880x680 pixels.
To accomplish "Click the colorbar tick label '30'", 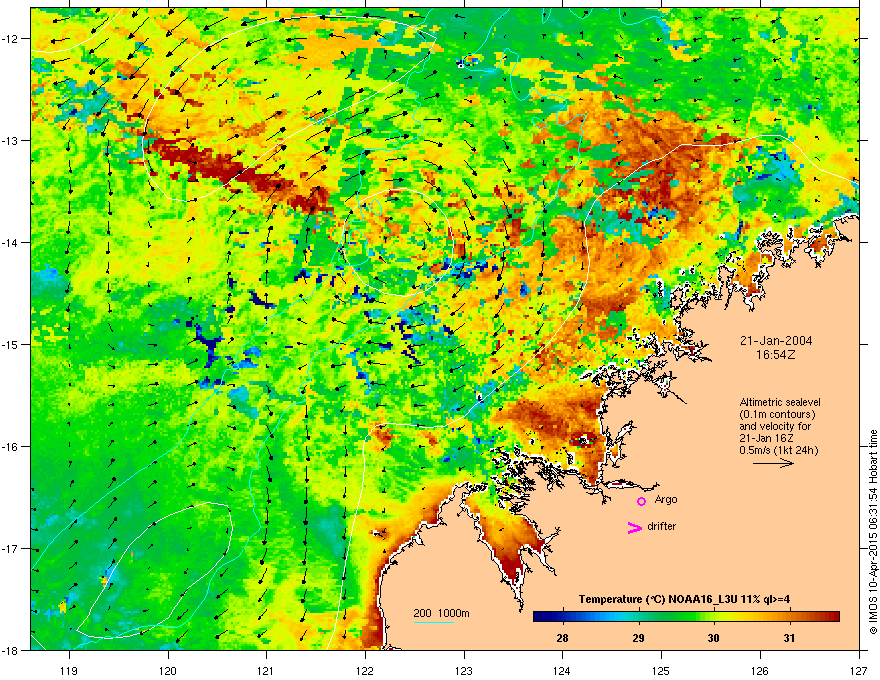I will [x=713, y=638].
